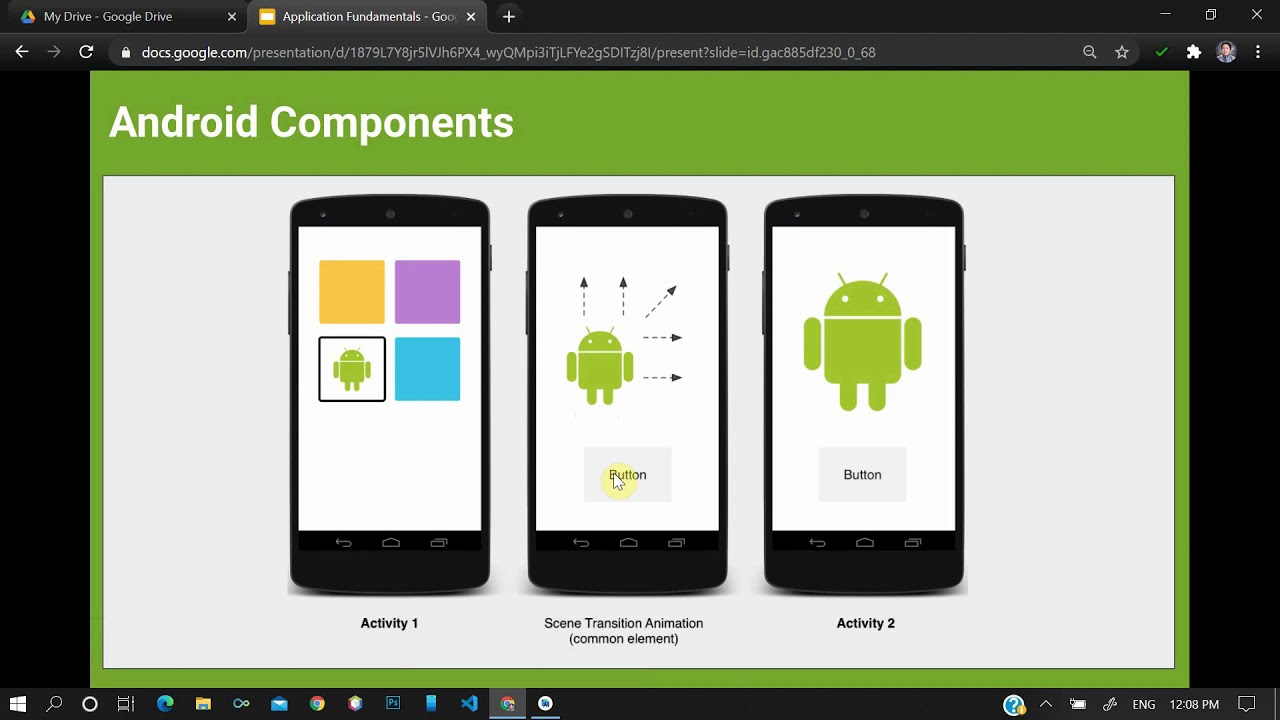Tap the recents nav icon on the middle phone
The width and height of the screenshot is (1280, 720).
(x=676, y=543)
